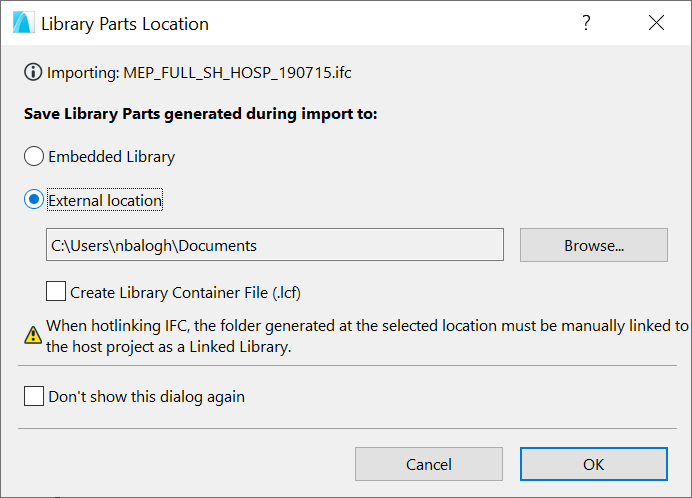Click the folder path input field
This screenshot has height=498, width=692.
pyautogui.click(x=275, y=245)
